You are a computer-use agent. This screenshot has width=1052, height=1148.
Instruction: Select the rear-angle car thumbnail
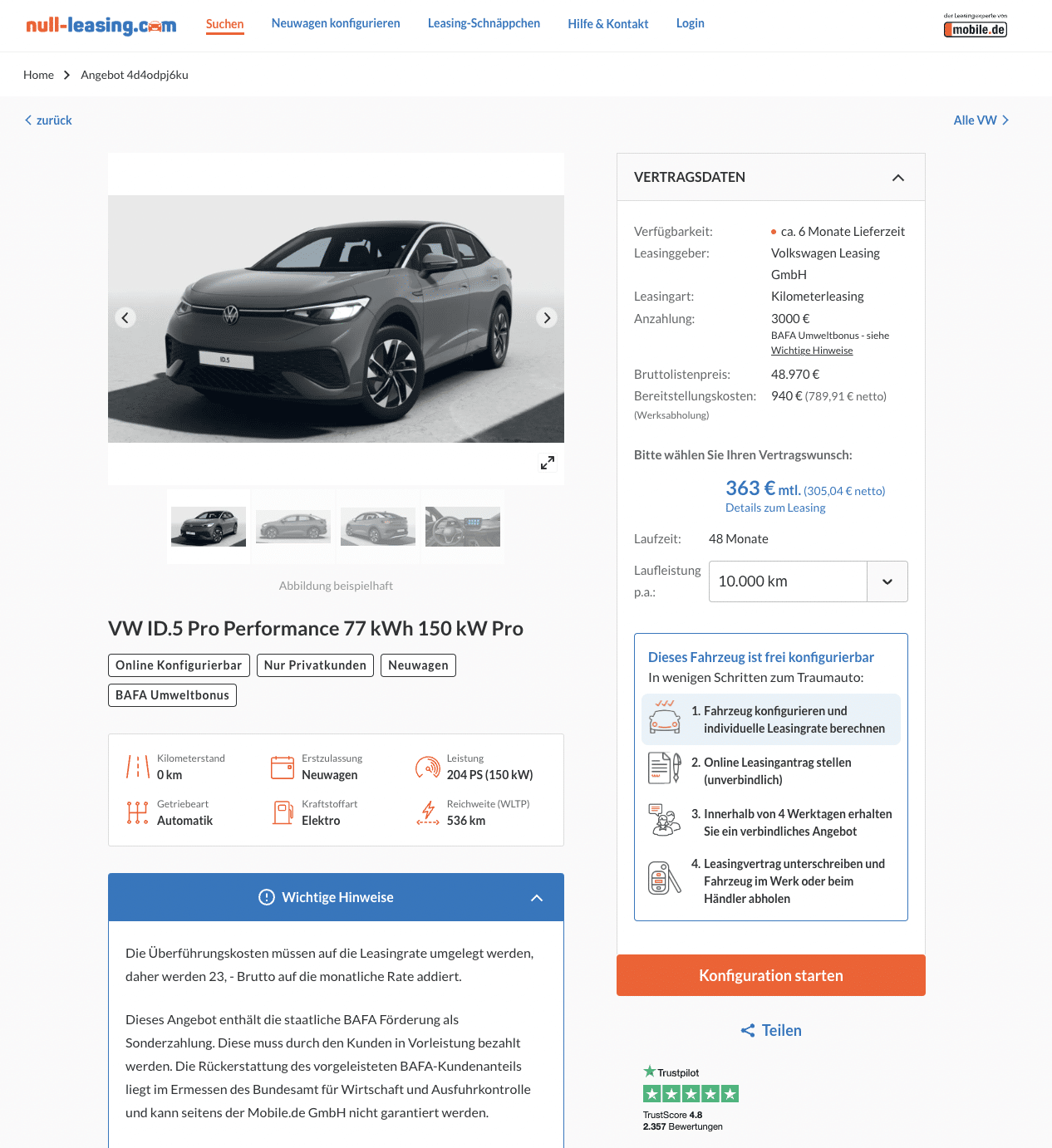378,527
